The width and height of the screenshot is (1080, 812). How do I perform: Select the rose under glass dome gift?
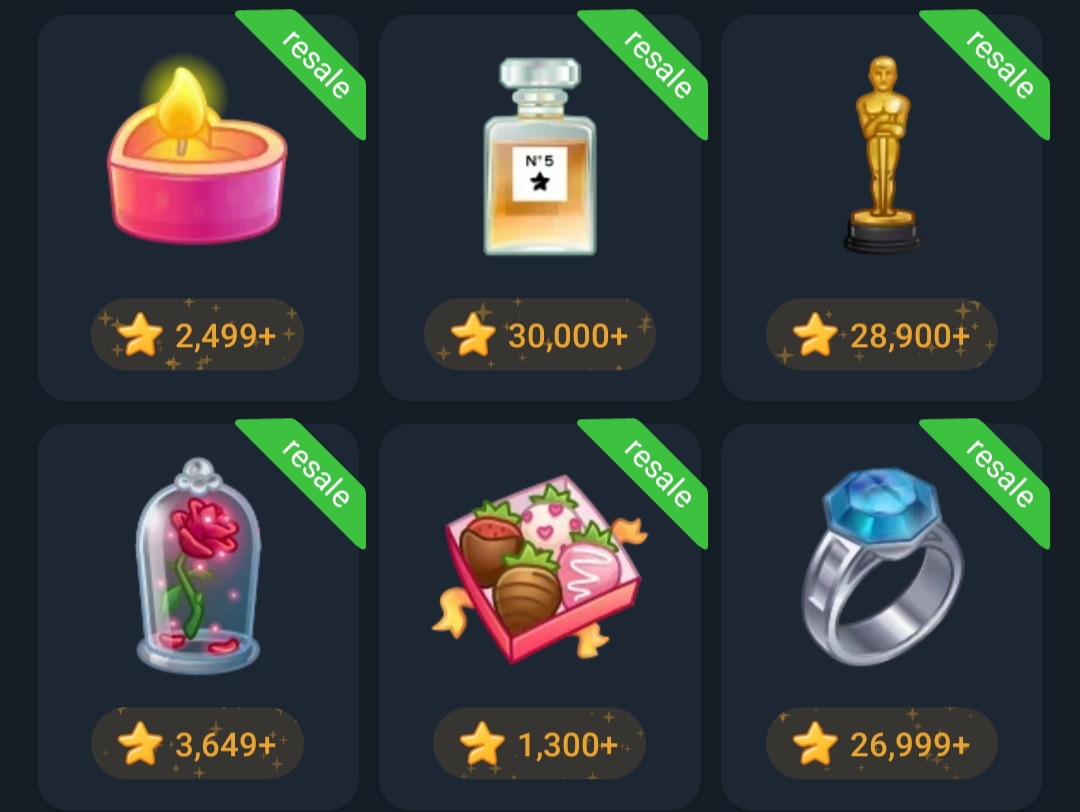point(198,565)
